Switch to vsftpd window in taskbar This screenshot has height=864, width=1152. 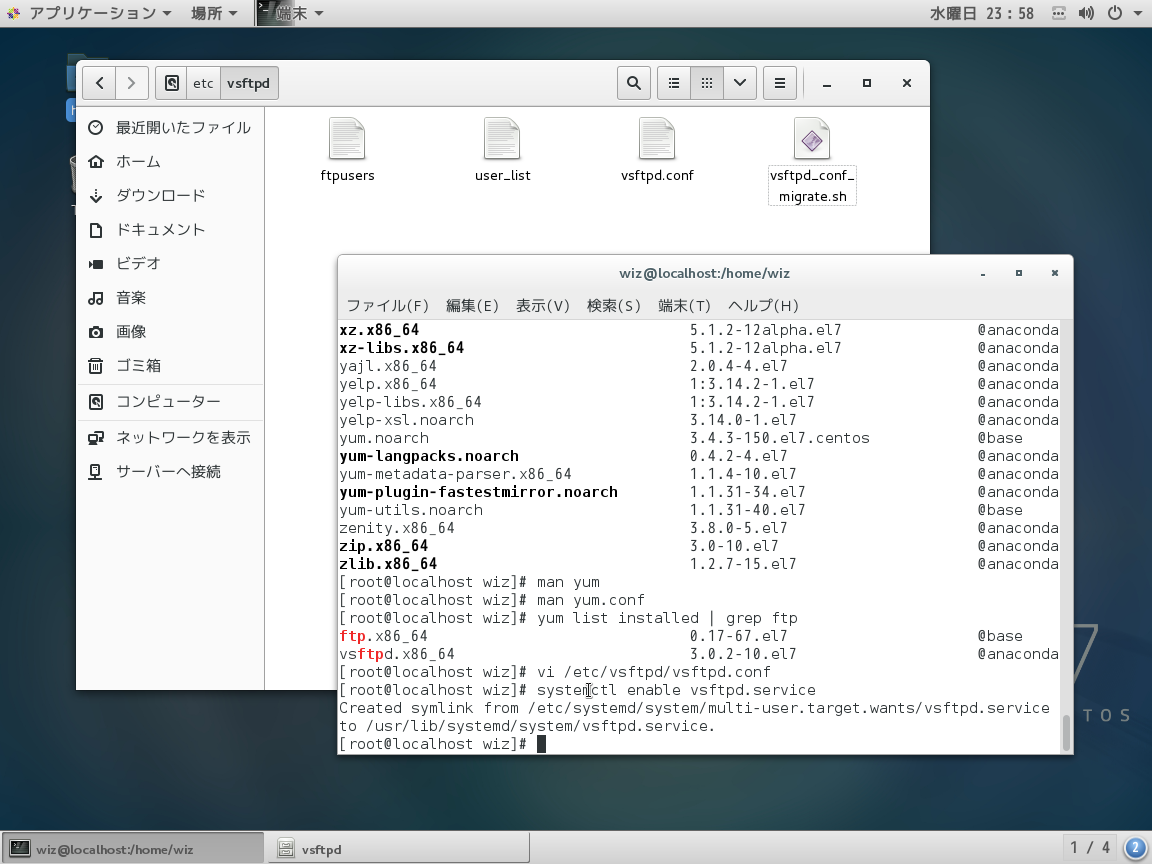point(399,849)
